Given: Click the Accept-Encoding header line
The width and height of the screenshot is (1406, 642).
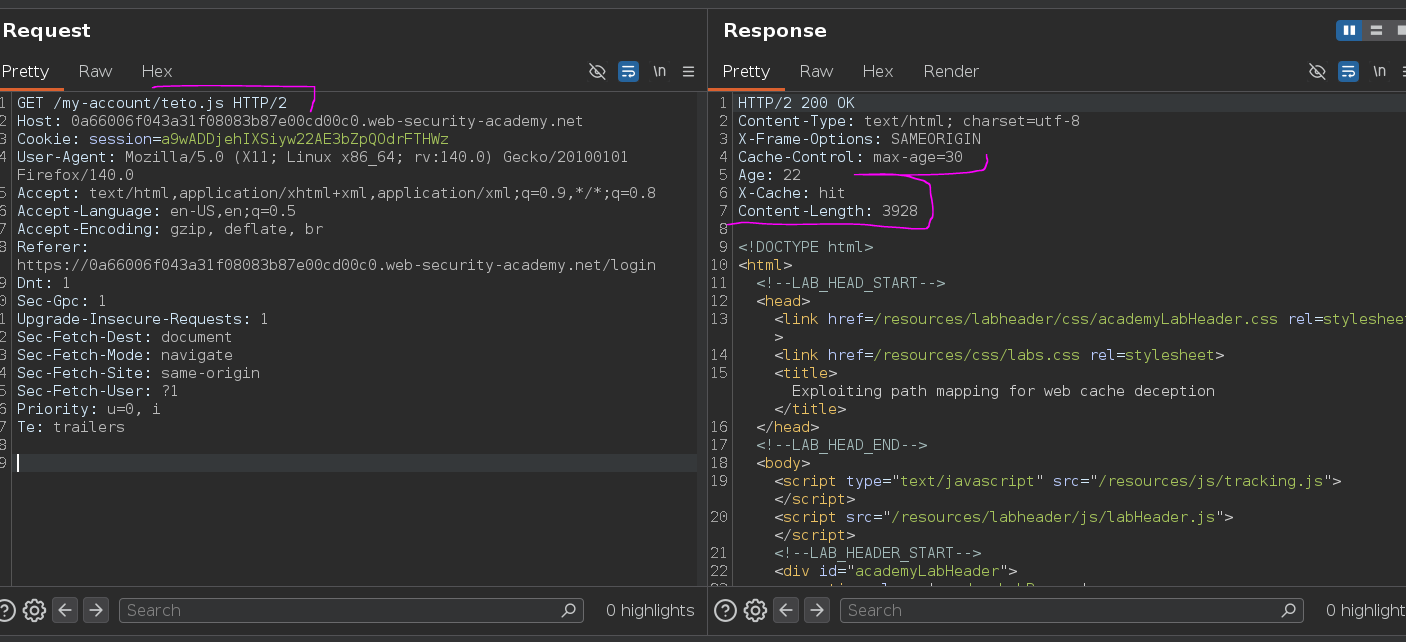Looking at the screenshot, I should [x=169, y=229].
